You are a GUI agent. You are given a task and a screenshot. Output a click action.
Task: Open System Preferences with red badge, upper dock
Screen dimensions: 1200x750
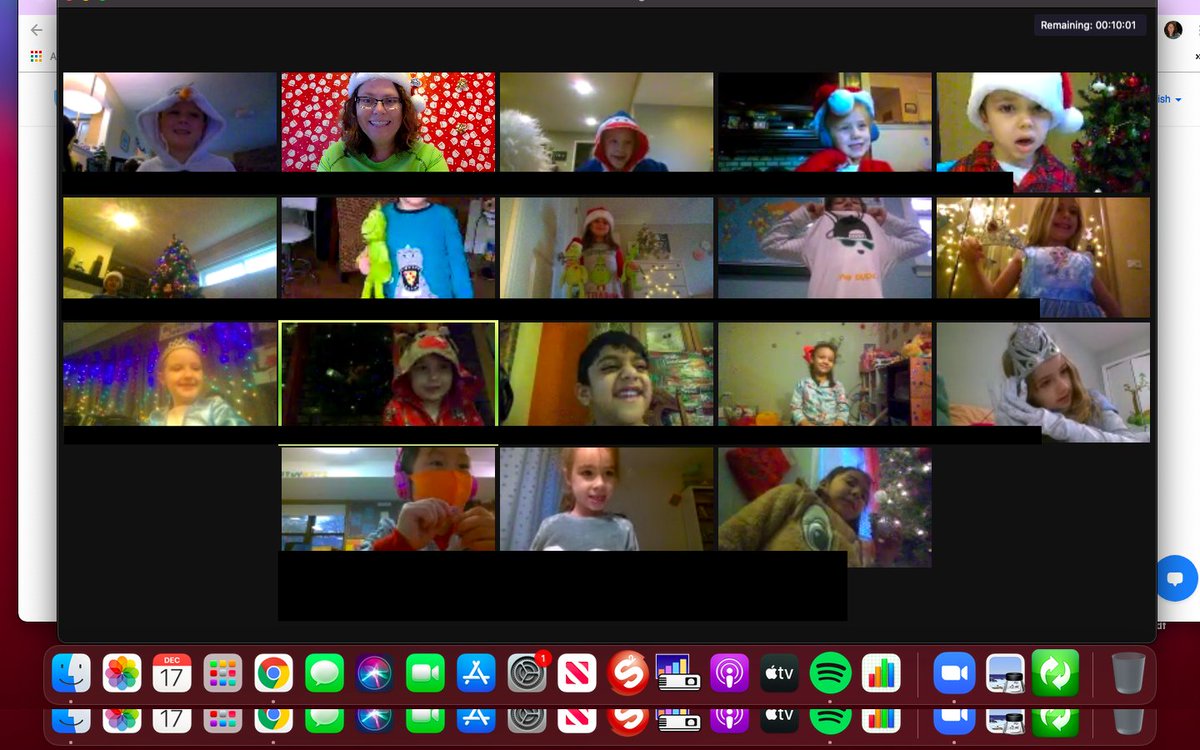coord(527,673)
